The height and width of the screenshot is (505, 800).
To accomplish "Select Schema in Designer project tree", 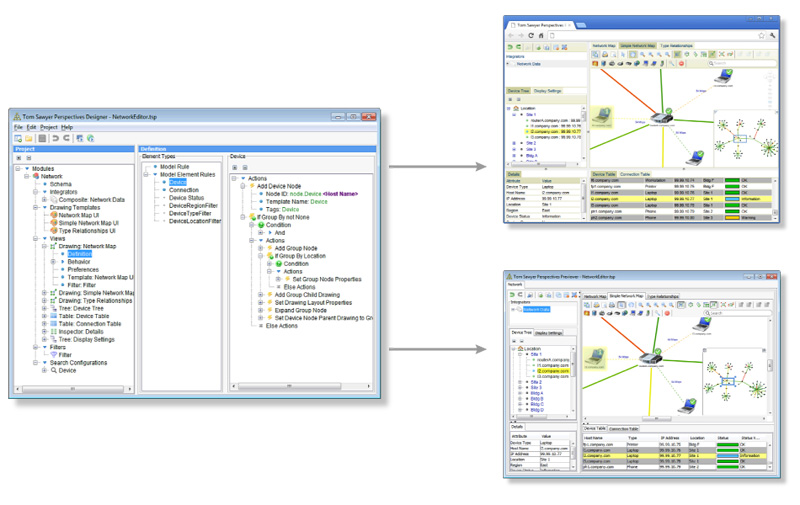I will tap(61, 184).
